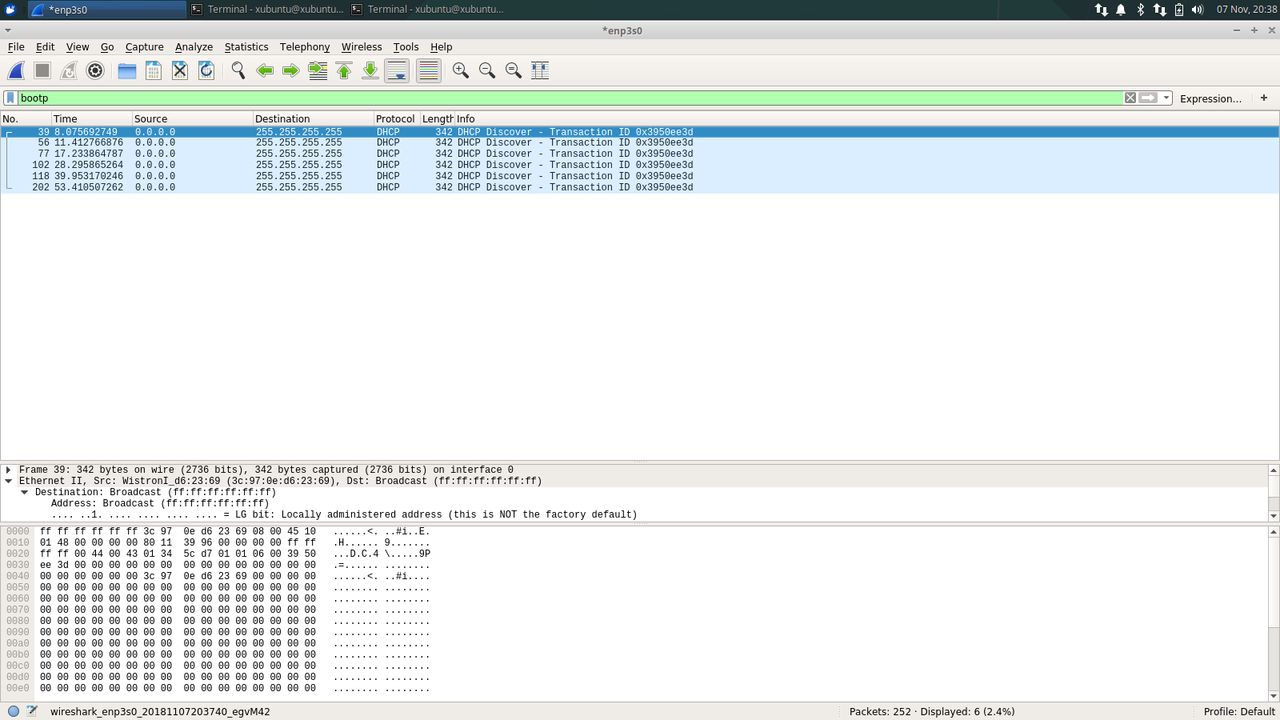Screen dimensions: 1280x720
Task: Open Bluetooth tray icon
Action: 1140,9
